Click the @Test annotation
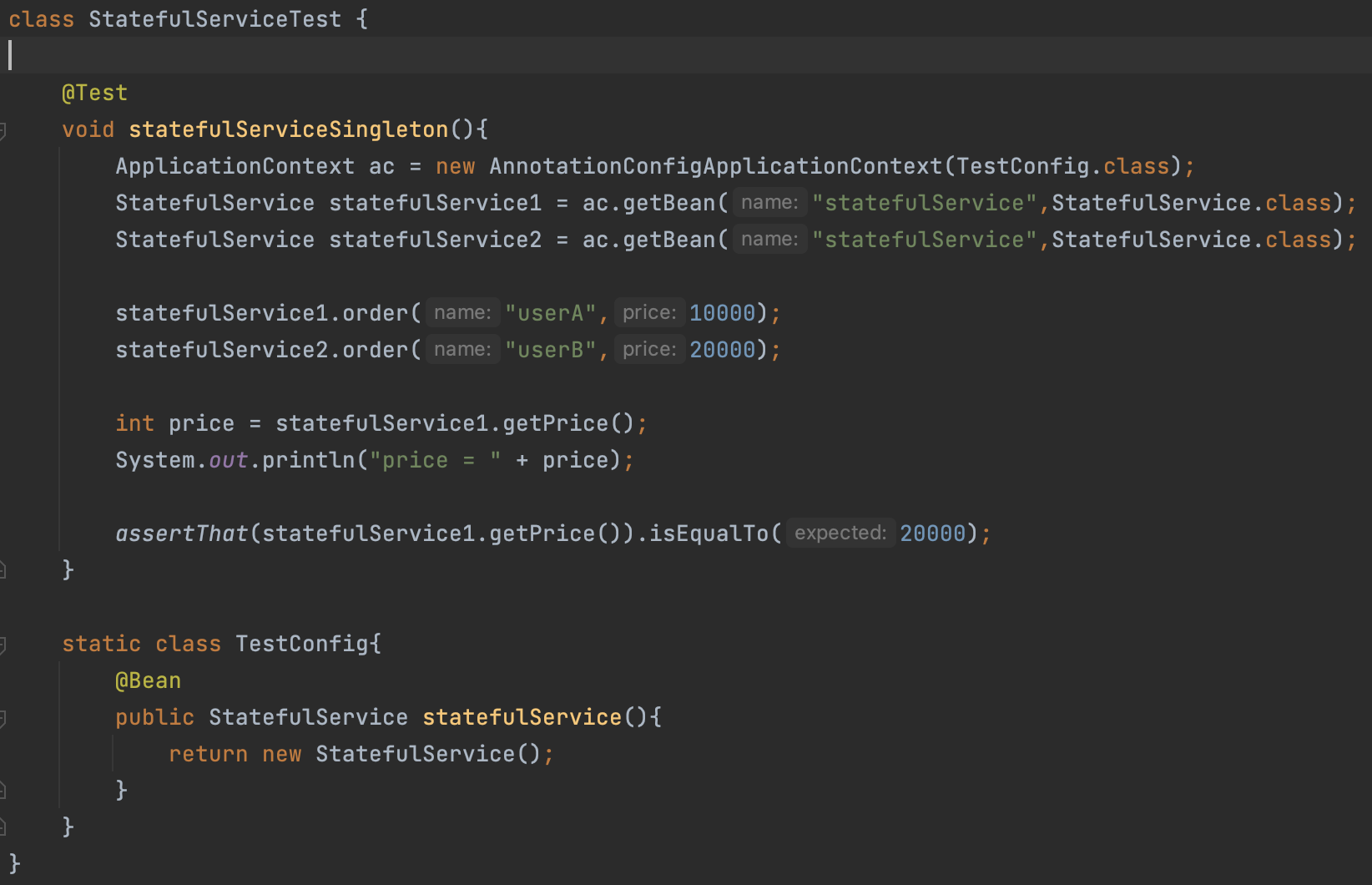This screenshot has width=1372, height=885. pyautogui.click(x=94, y=93)
